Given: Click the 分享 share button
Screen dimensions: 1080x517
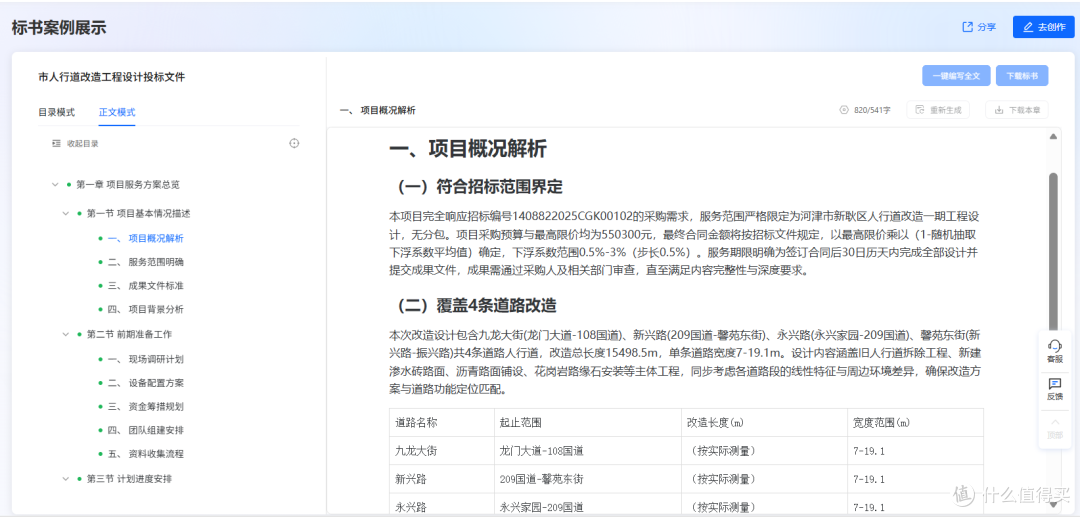Looking at the screenshot, I should point(979,27).
